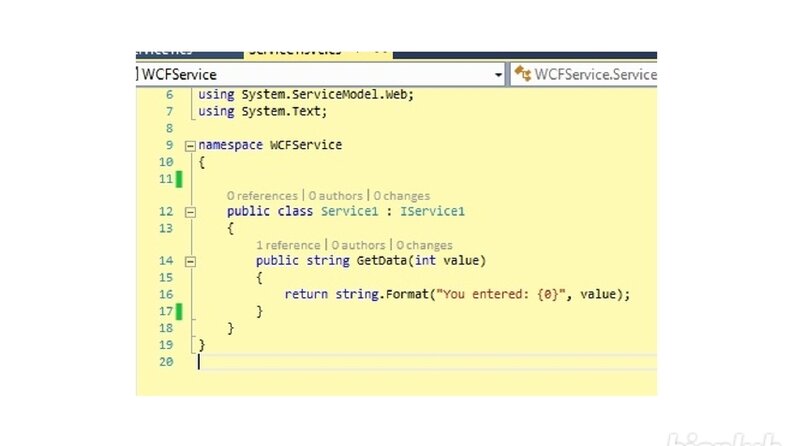
Task: Collapse the namespace WCFService block
Action: (190, 146)
